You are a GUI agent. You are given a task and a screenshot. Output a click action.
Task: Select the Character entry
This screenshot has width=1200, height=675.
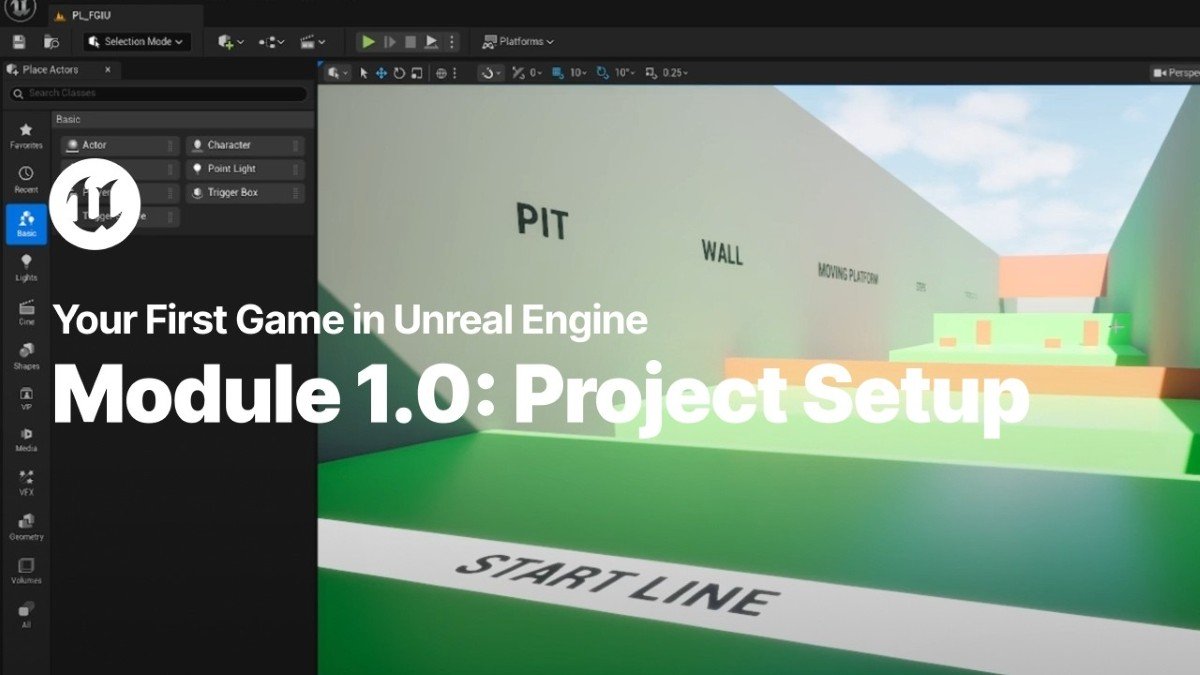pyautogui.click(x=245, y=145)
